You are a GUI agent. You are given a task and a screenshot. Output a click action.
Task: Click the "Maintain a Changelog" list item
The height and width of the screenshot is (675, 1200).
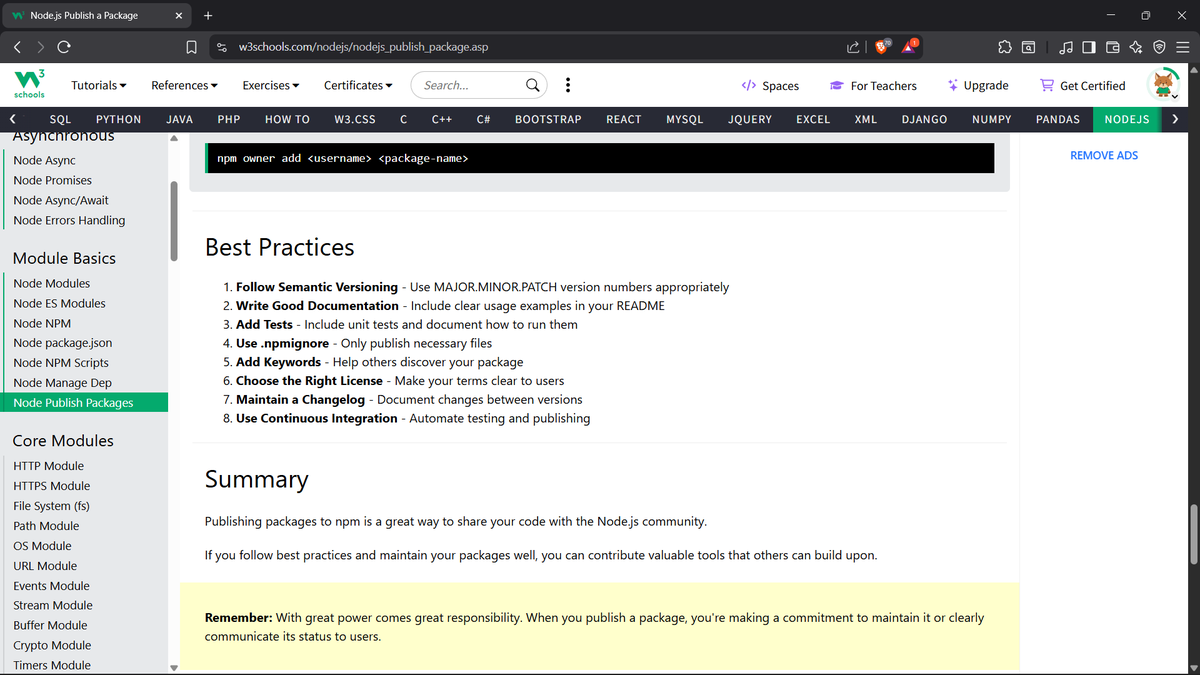click(409, 399)
